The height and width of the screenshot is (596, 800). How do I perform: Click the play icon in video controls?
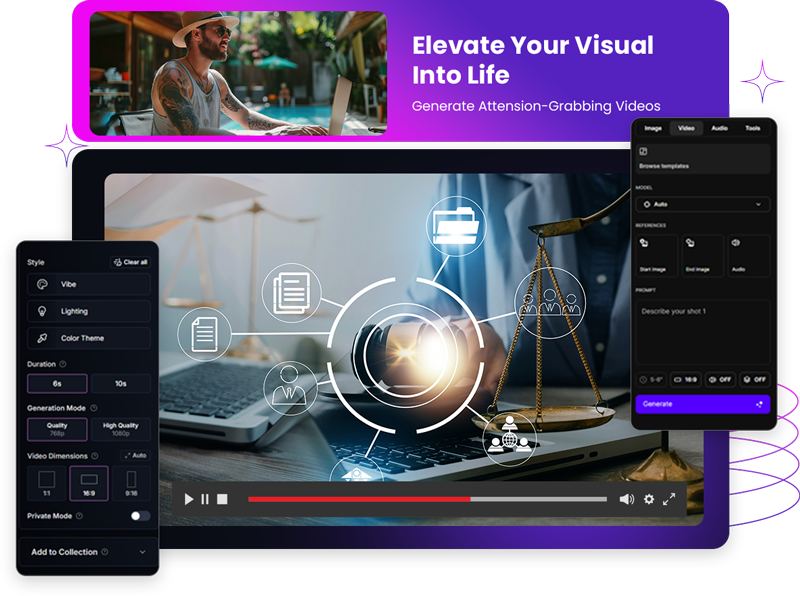pos(189,499)
